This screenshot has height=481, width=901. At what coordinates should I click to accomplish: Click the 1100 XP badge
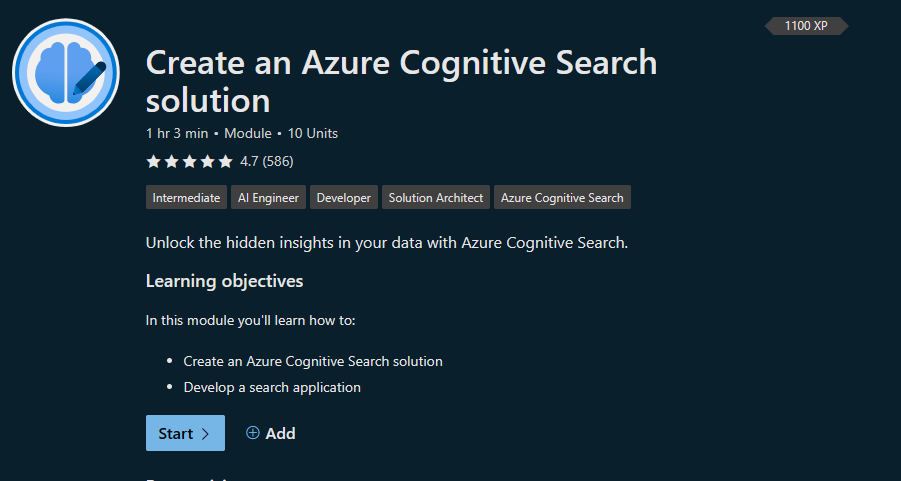click(806, 26)
